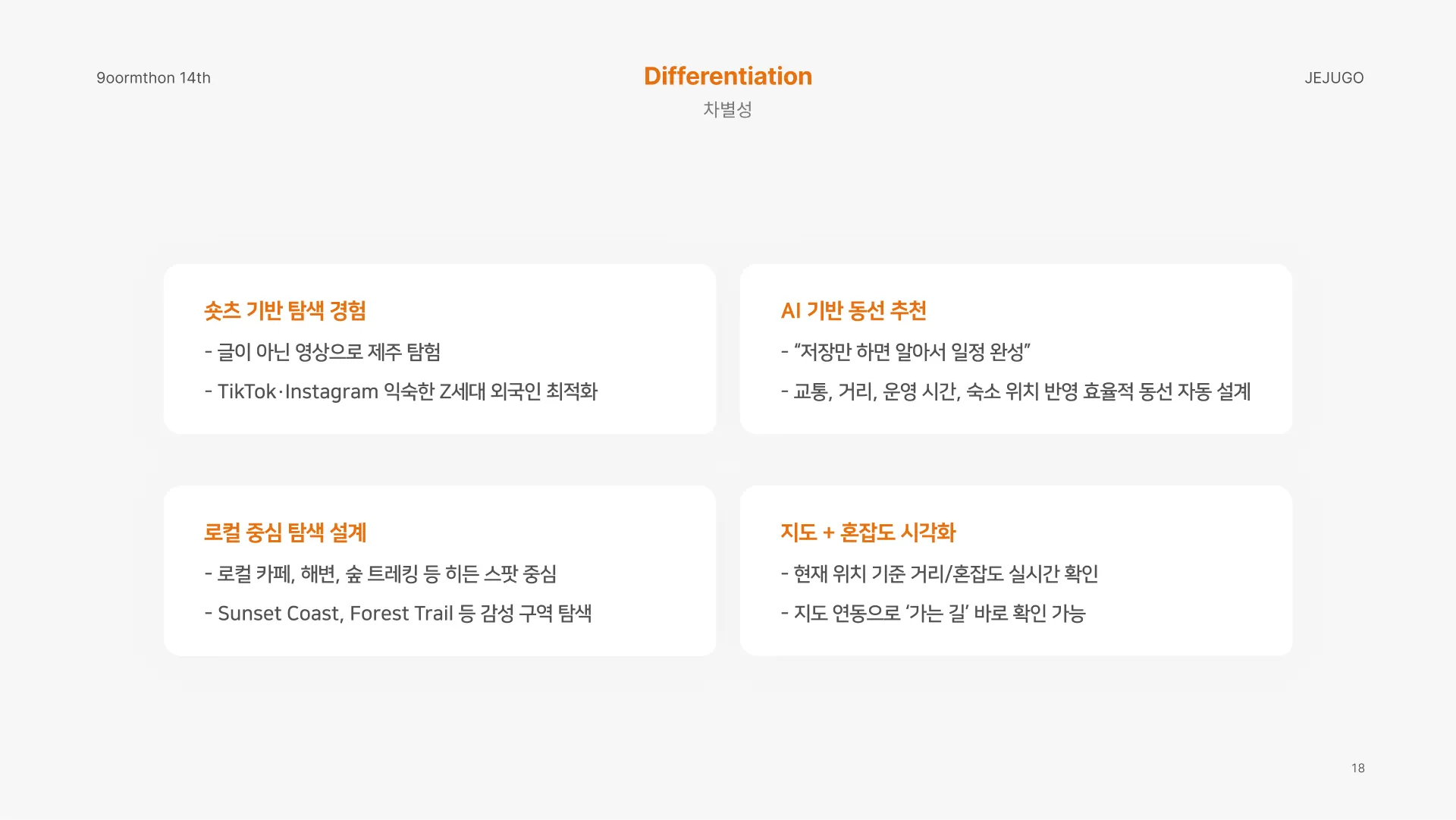Select the 숏츠 기반 탐색 경험 heading
The image size is (1456, 820).
tap(285, 310)
